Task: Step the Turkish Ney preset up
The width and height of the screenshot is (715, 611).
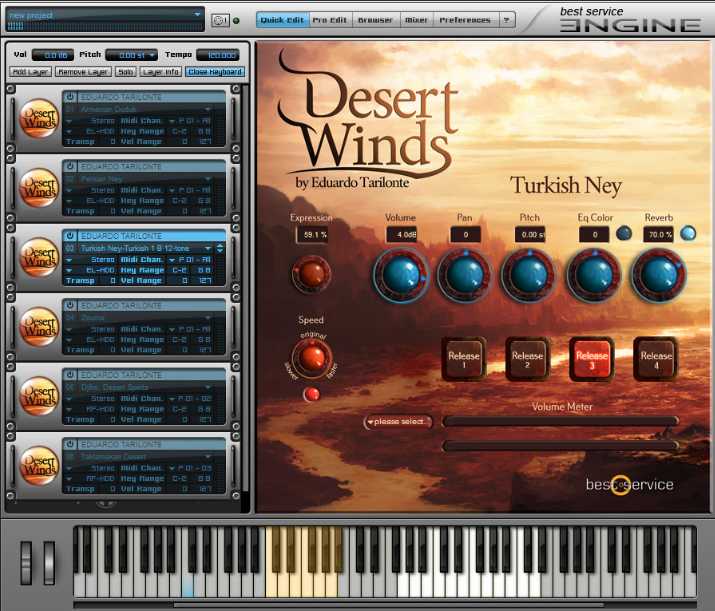Action: pyautogui.click(x=220, y=245)
